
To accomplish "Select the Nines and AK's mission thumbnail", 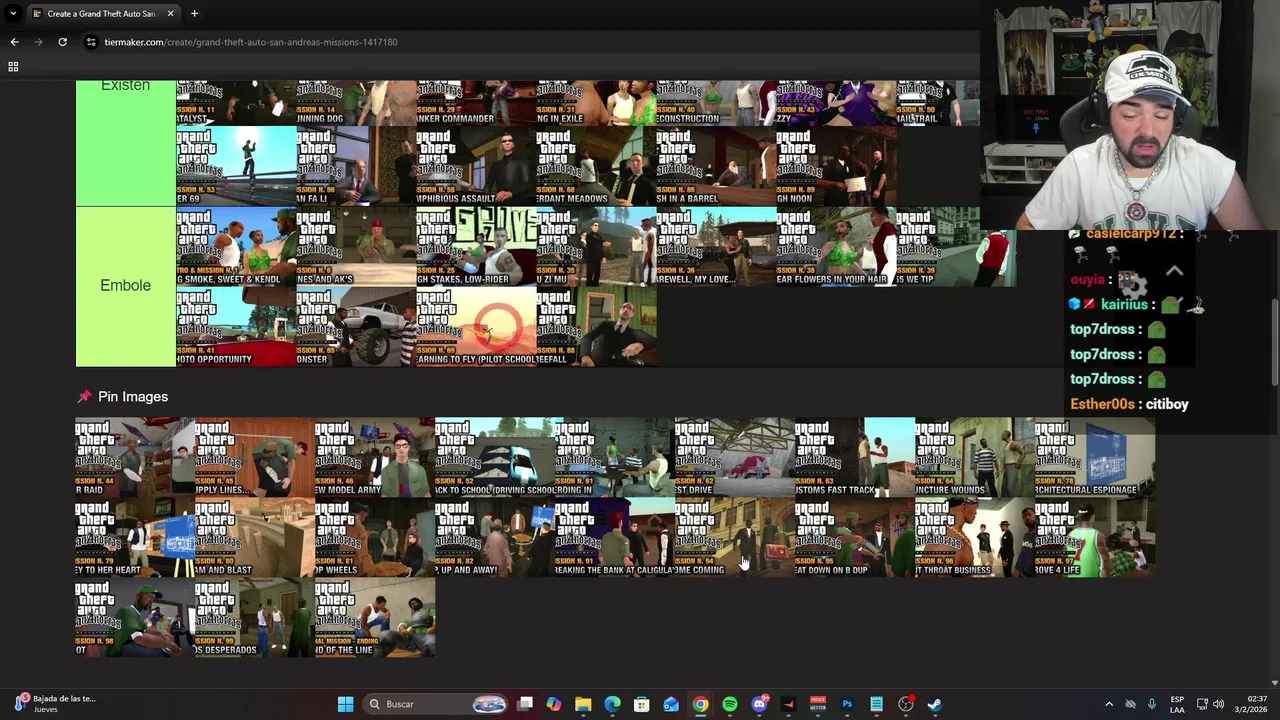I will tap(356, 246).
